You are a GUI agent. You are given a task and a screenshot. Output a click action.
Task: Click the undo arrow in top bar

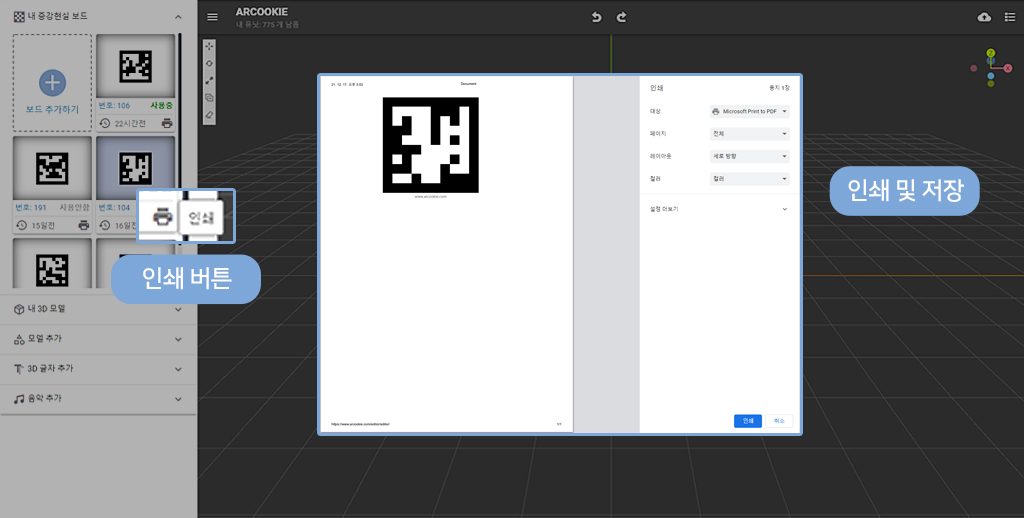click(x=596, y=17)
